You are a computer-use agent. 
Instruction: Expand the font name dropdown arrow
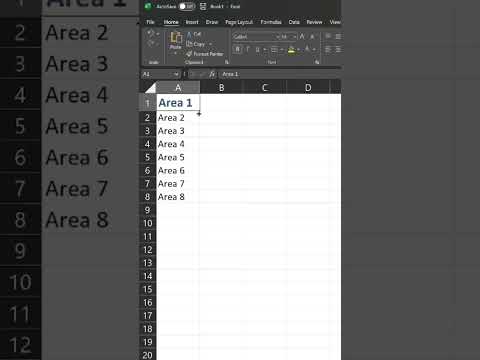click(x=277, y=36)
